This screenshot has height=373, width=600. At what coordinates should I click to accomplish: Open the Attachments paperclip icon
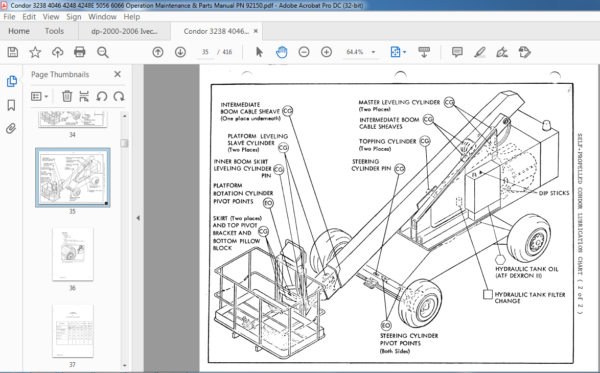click(11, 129)
